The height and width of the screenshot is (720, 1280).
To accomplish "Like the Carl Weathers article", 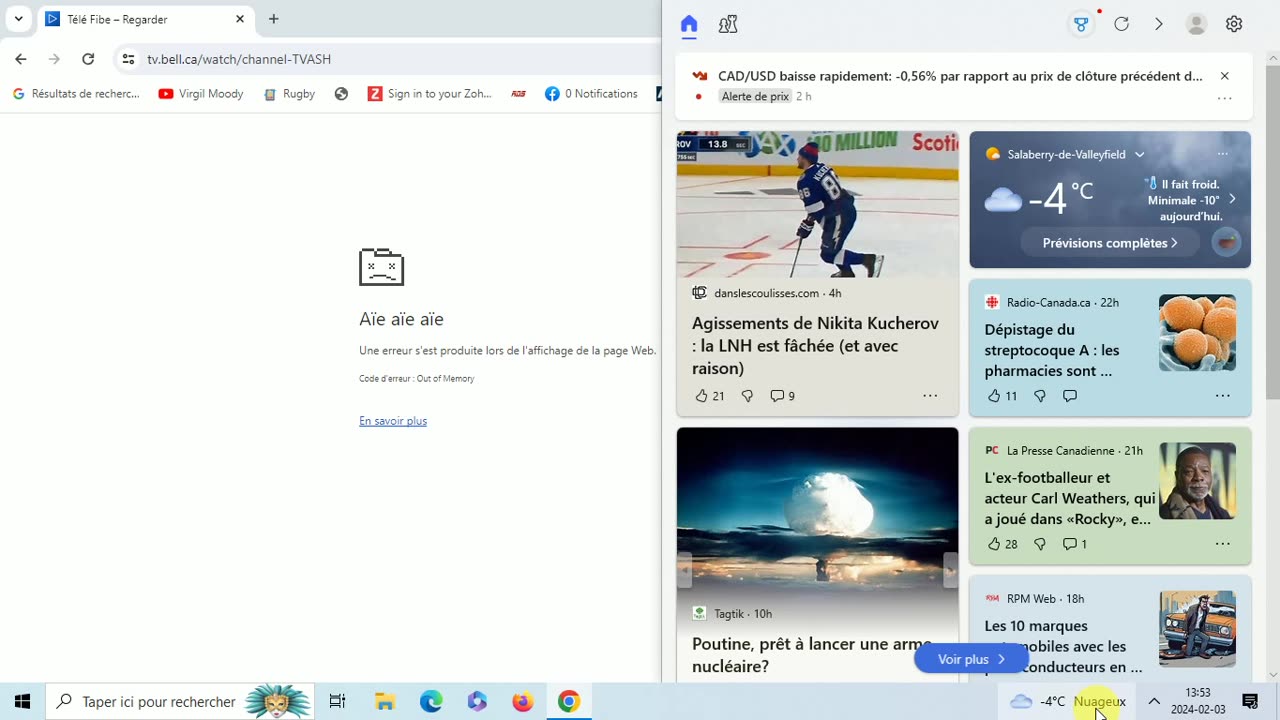I will point(1002,544).
